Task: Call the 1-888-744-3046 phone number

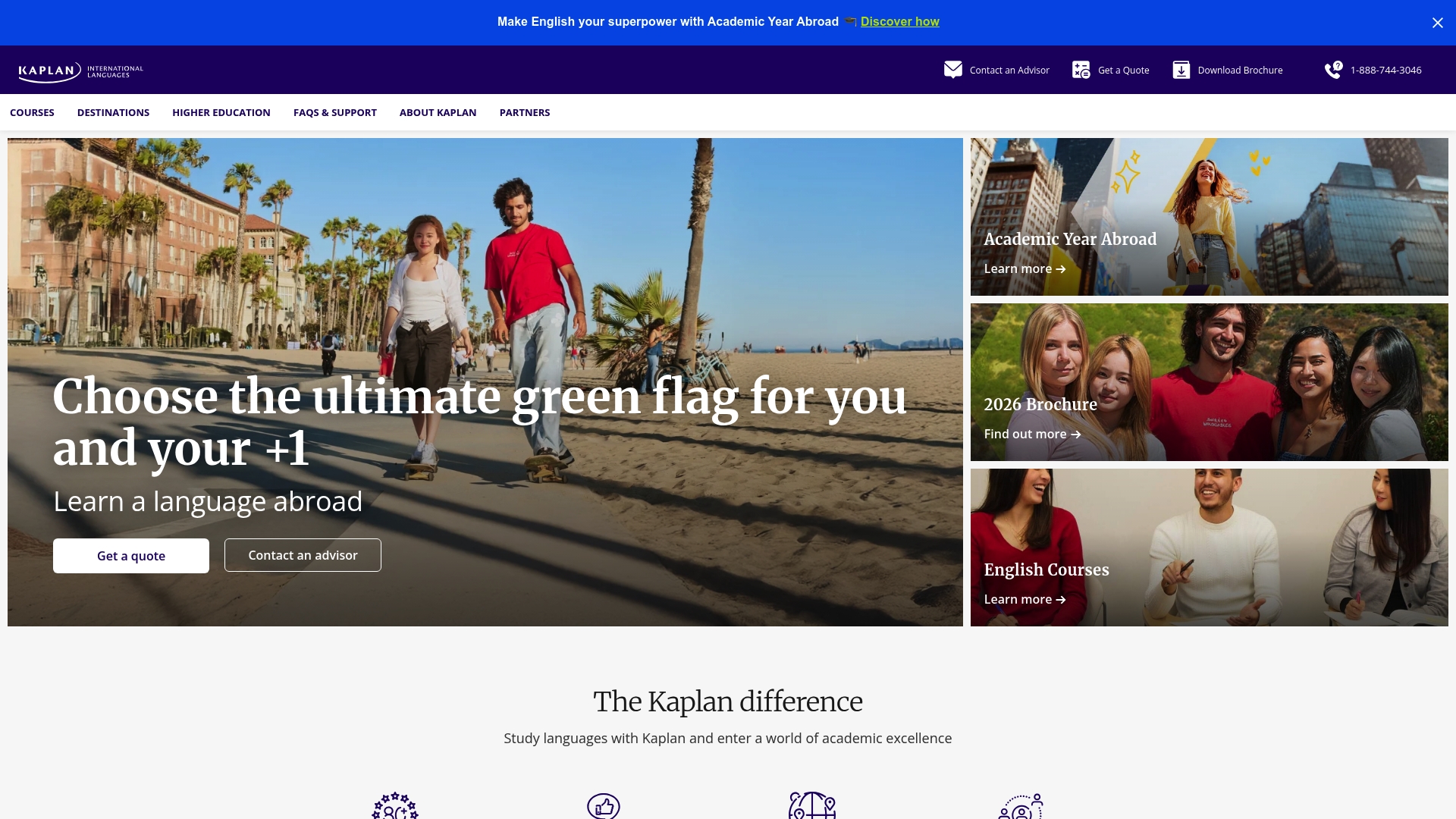Action: pos(1385,69)
